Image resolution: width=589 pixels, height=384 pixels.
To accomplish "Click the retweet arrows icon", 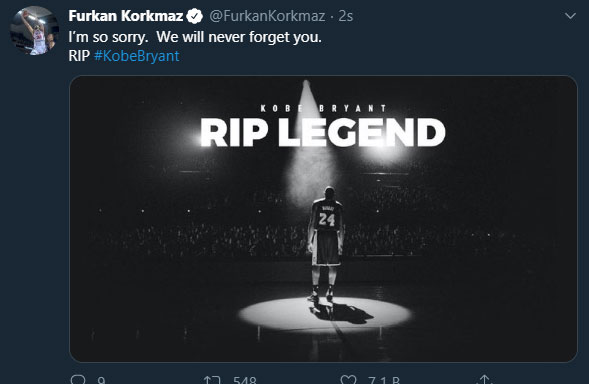I will tap(212, 380).
